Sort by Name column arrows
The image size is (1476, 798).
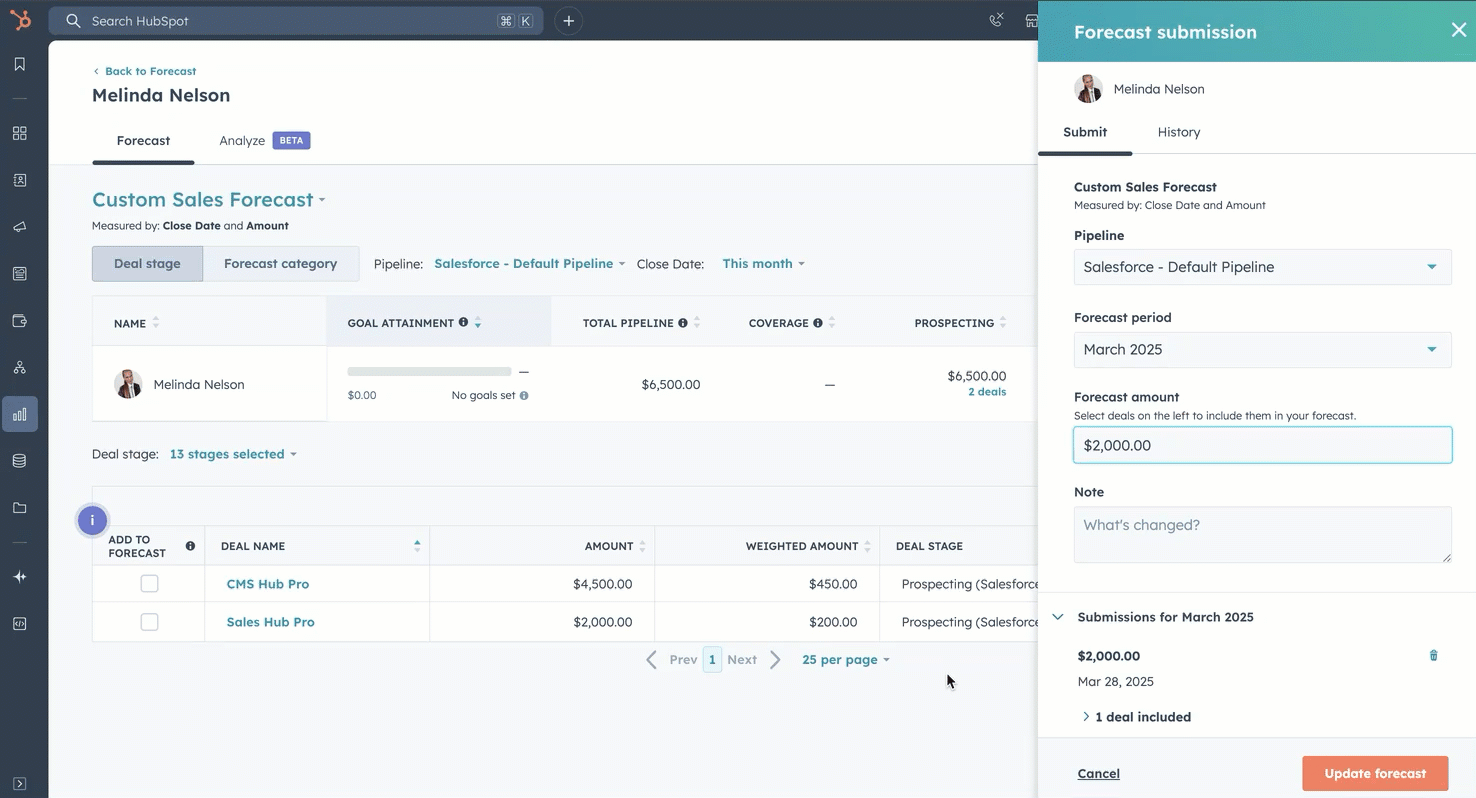click(155, 323)
